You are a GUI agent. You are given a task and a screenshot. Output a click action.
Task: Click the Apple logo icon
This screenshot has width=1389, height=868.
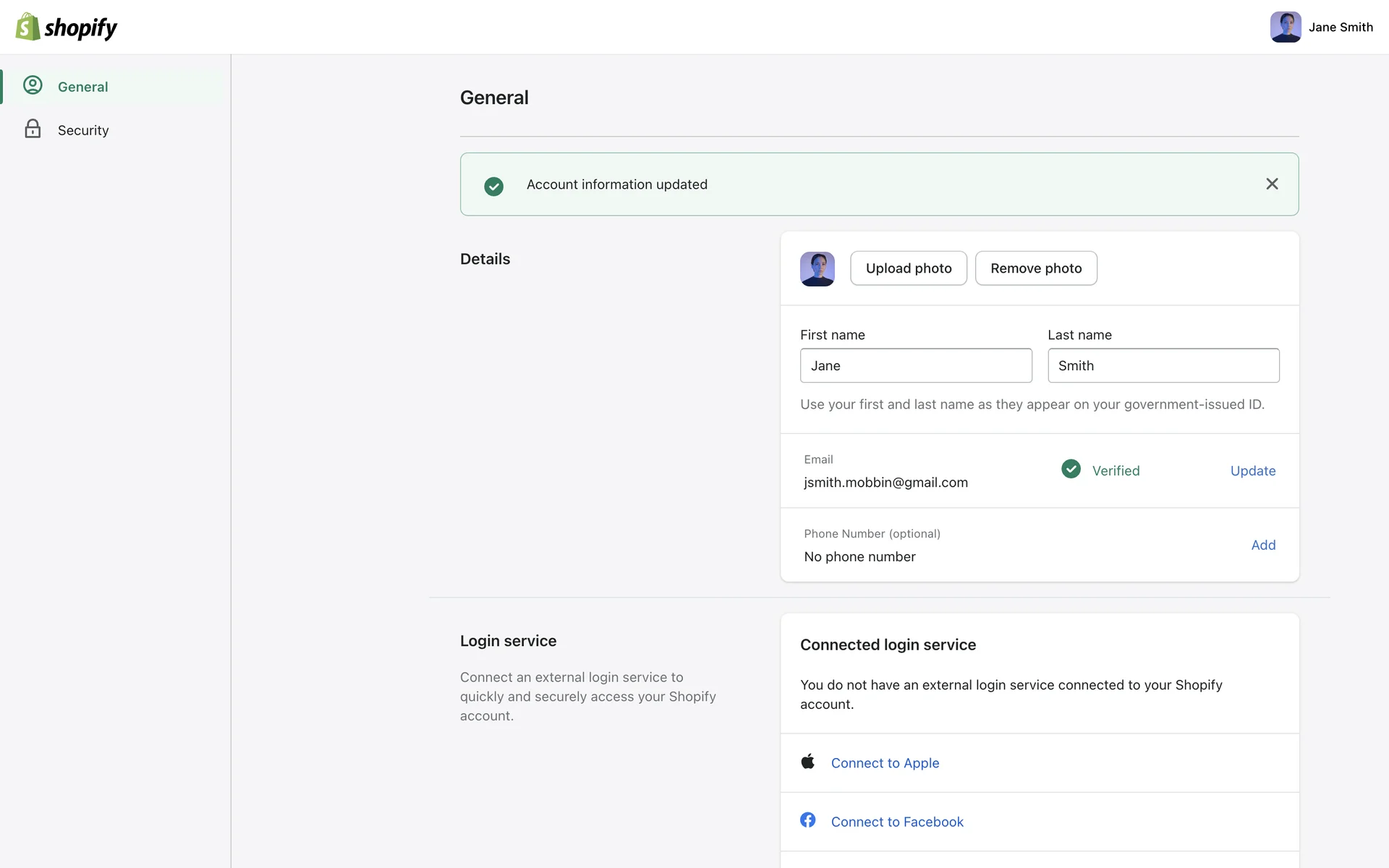(x=808, y=762)
